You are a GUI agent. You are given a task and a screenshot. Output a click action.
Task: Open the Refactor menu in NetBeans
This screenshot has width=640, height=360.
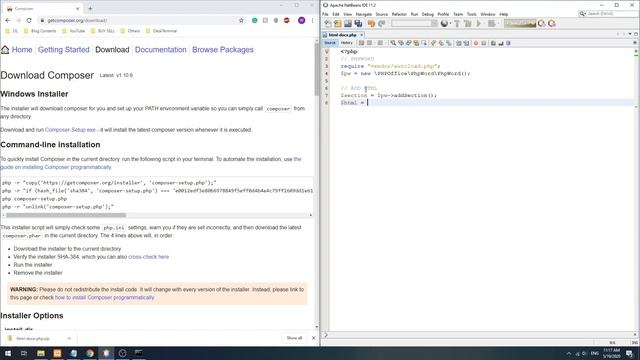pyautogui.click(x=399, y=14)
